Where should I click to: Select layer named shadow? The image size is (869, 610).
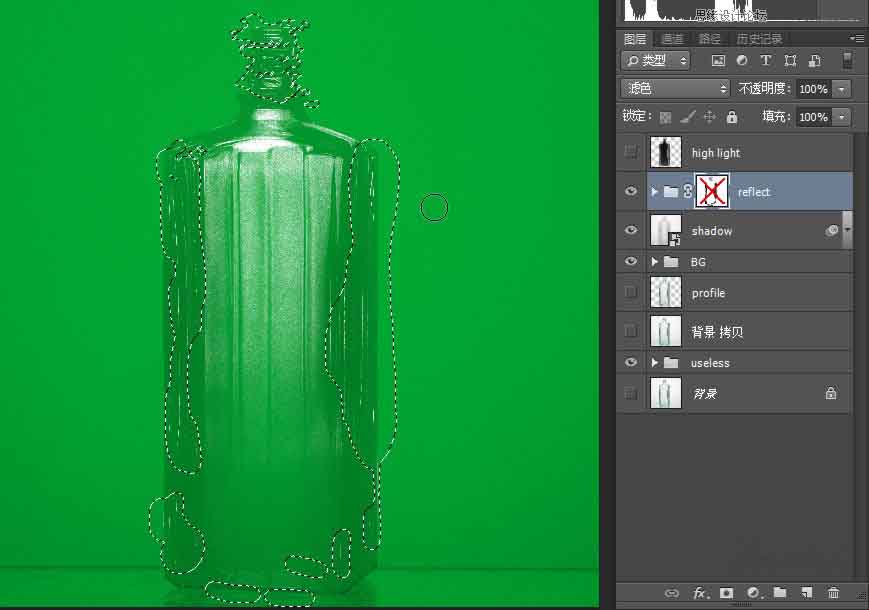pos(712,230)
